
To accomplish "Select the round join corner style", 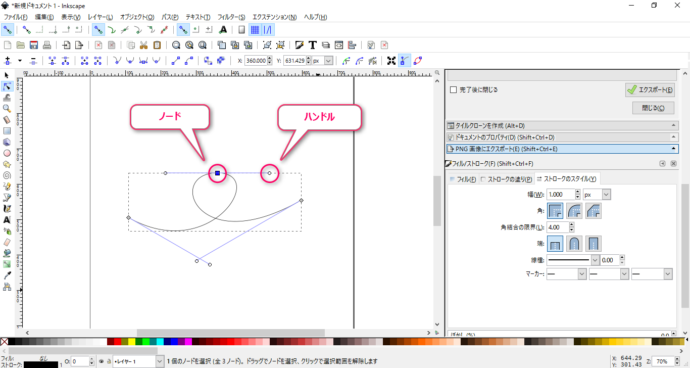I will tap(574, 211).
